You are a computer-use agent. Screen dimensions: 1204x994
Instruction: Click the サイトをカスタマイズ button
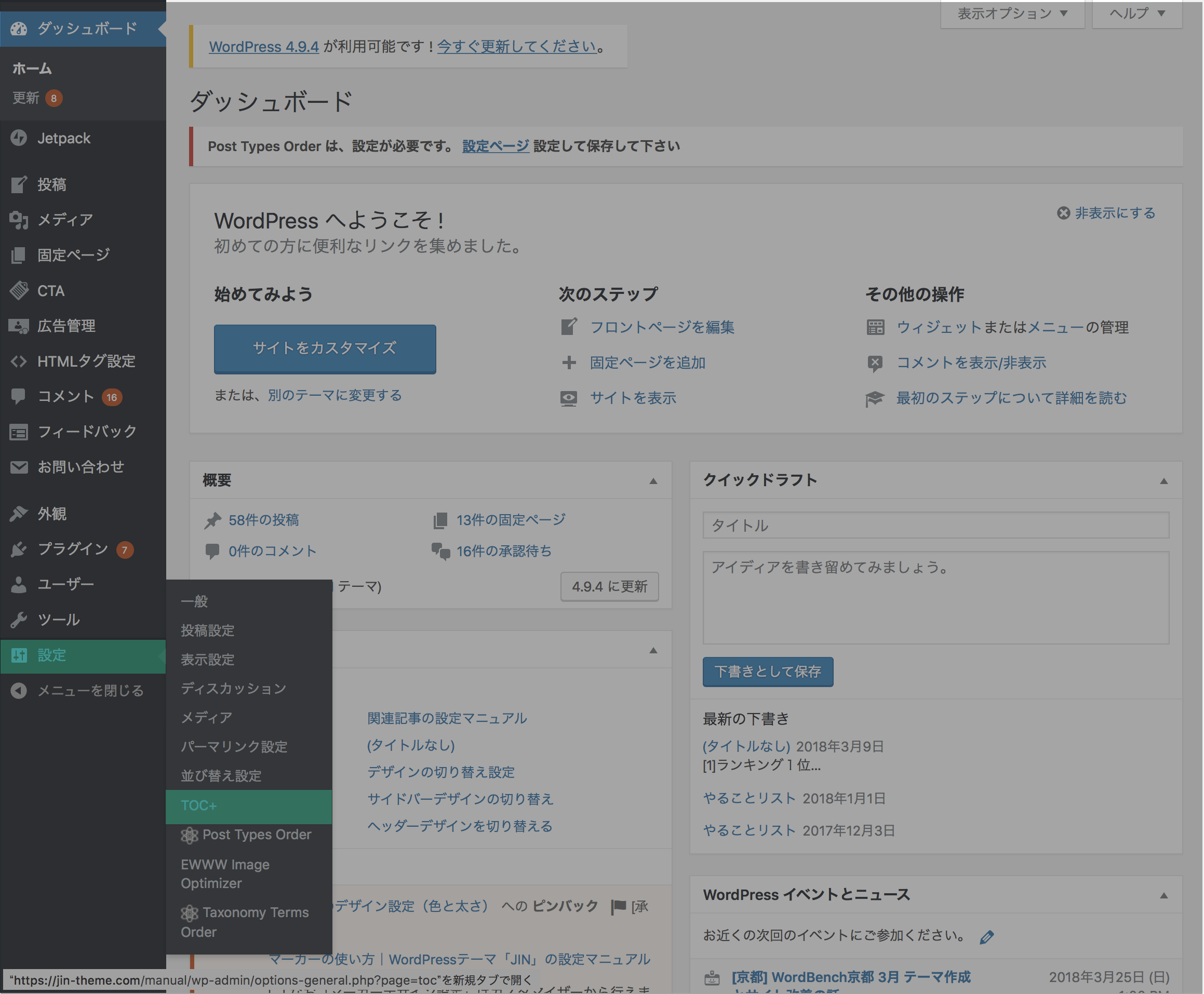(325, 348)
